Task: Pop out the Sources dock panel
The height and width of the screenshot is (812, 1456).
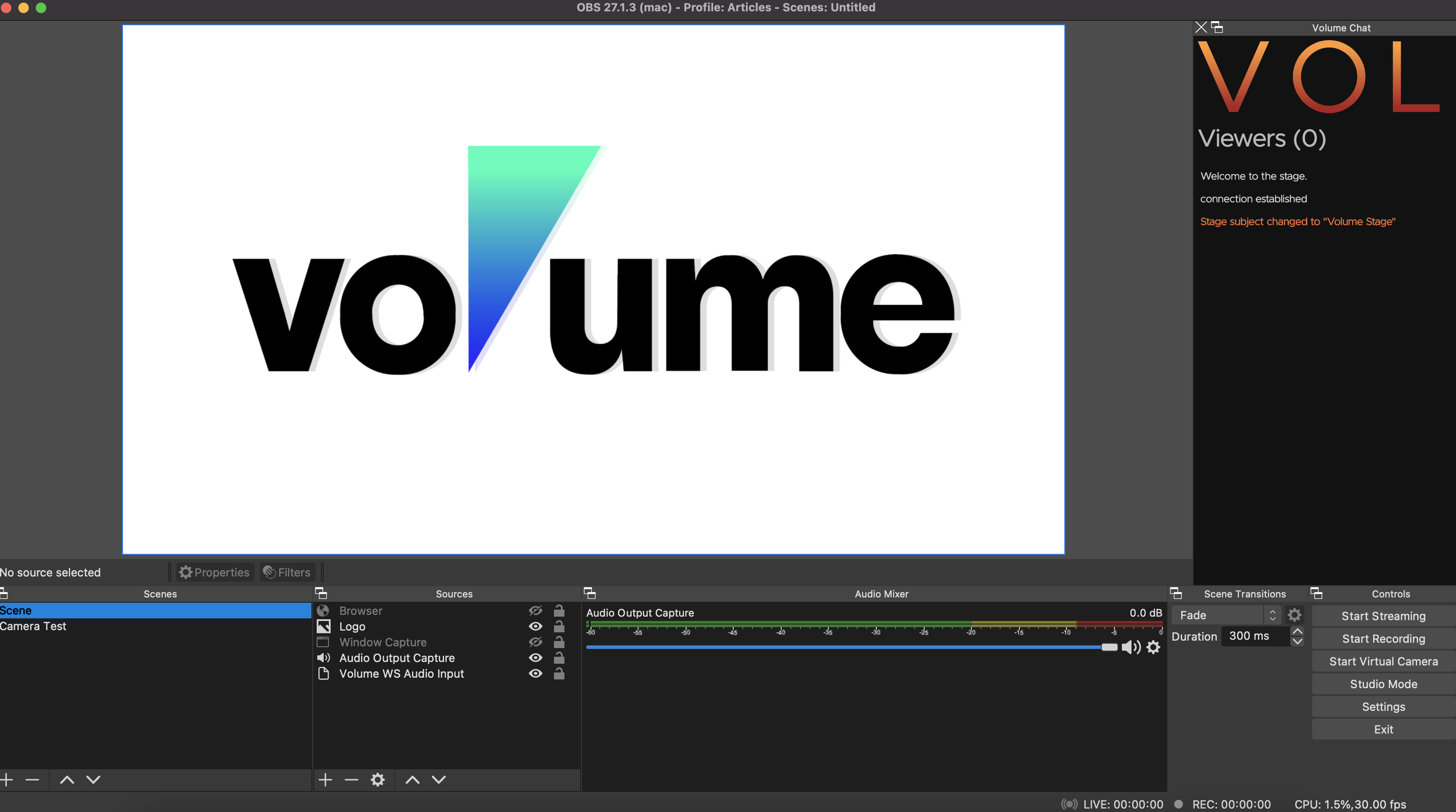Action: 321,594
